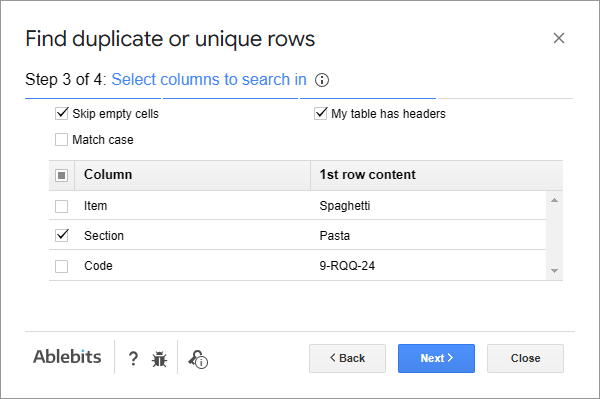Click the info icon beside step title

[x=321, y=80]
